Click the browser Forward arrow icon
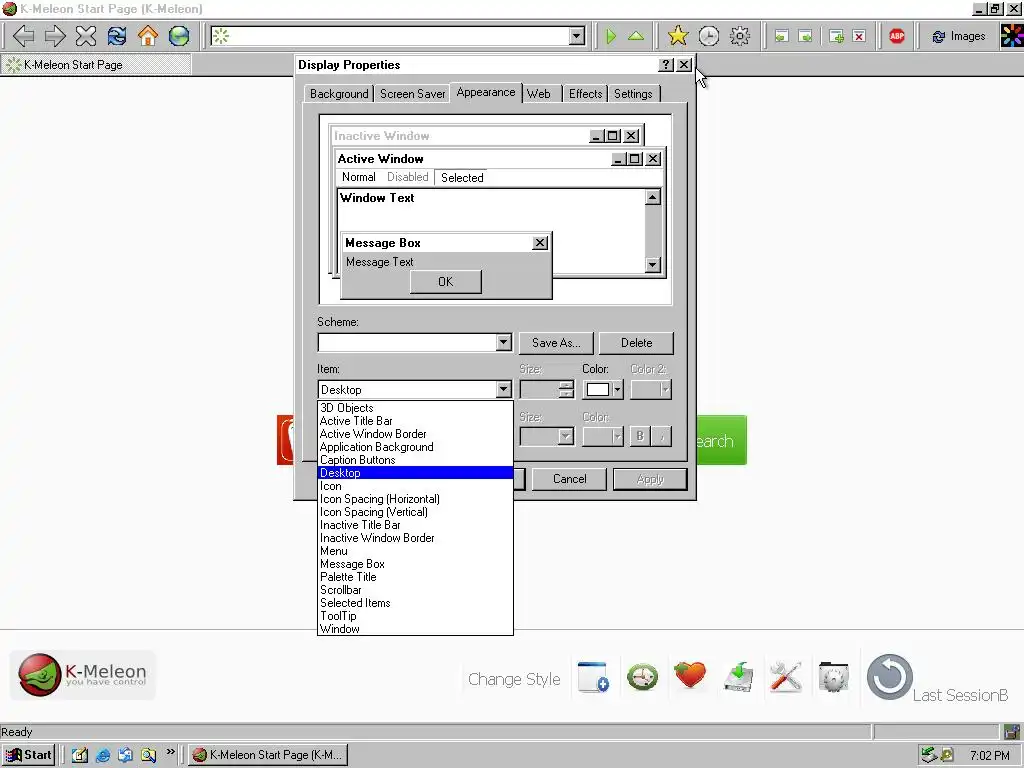The height and width of the screenshot is (768, 1024). (x=55, y=36)
